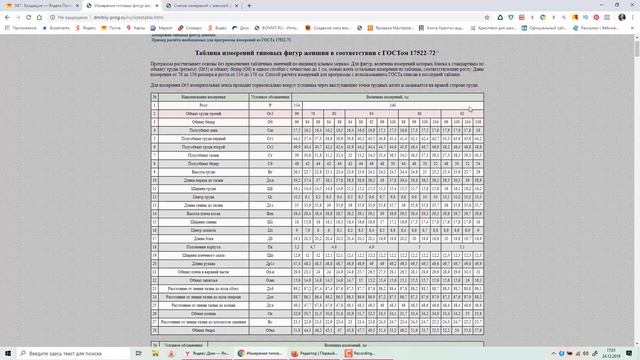Select the Обхват груди третий row
This screenshot has height=360, width=640.
317,114
